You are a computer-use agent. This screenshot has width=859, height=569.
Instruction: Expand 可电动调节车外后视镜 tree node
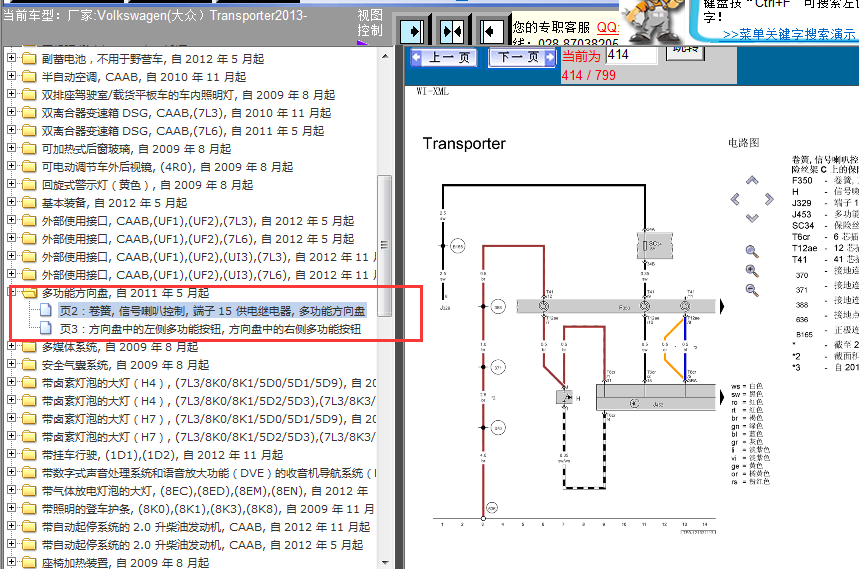point(11,166)
